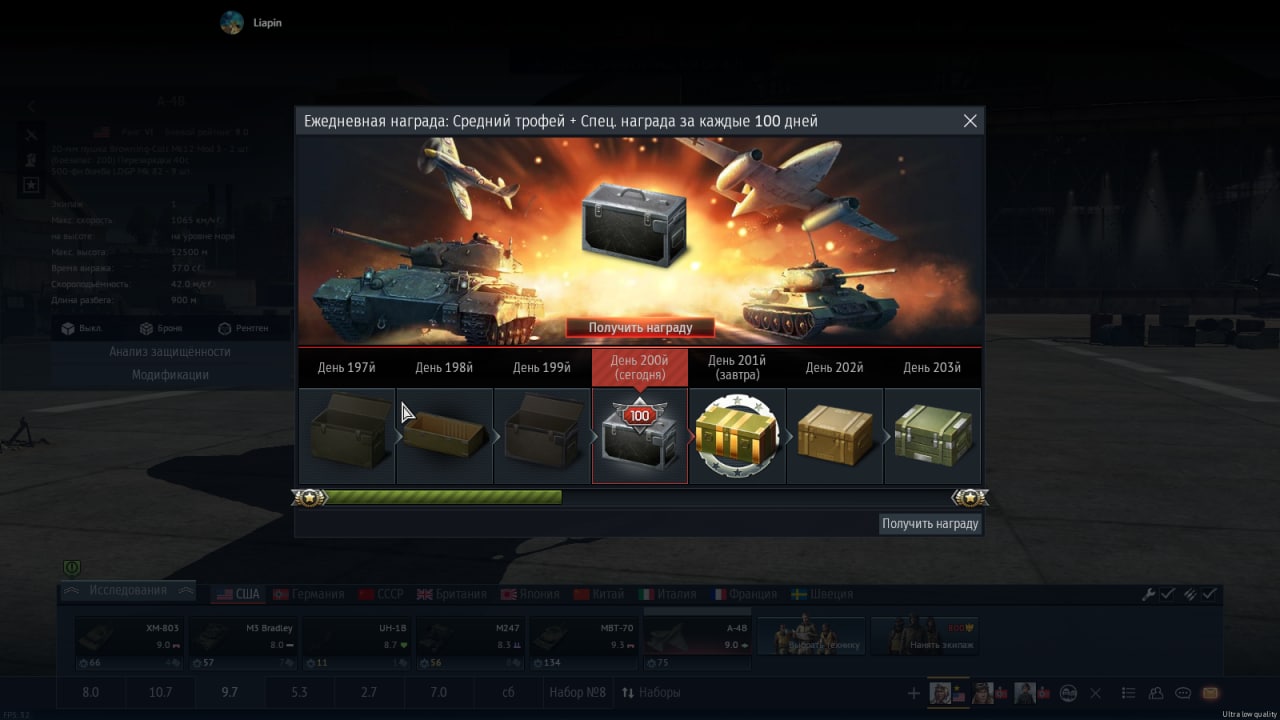
Task: Open the Liapin player profile avatar
Action: tap(232, 23)
